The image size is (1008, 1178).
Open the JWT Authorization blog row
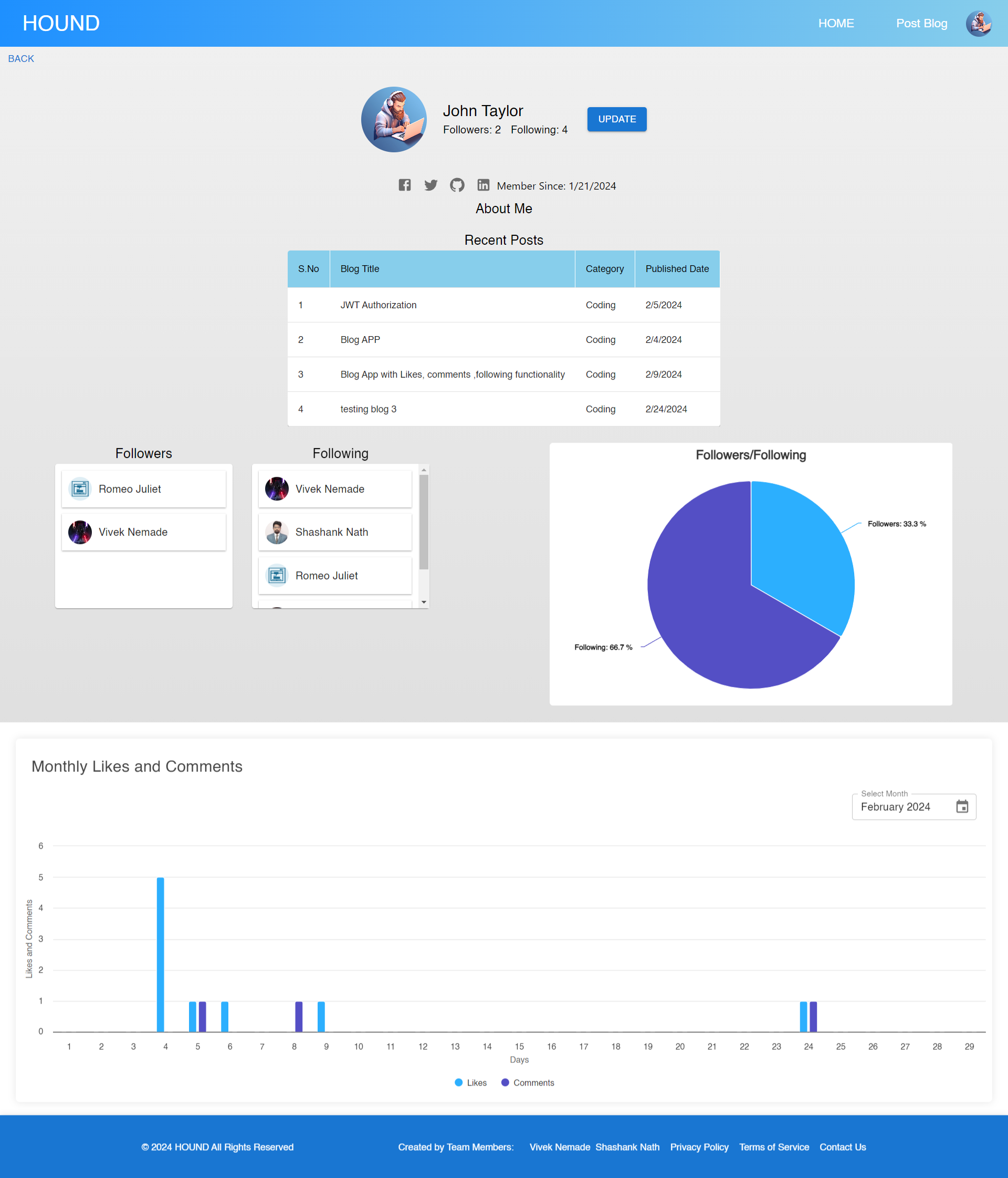coord(379,305)
